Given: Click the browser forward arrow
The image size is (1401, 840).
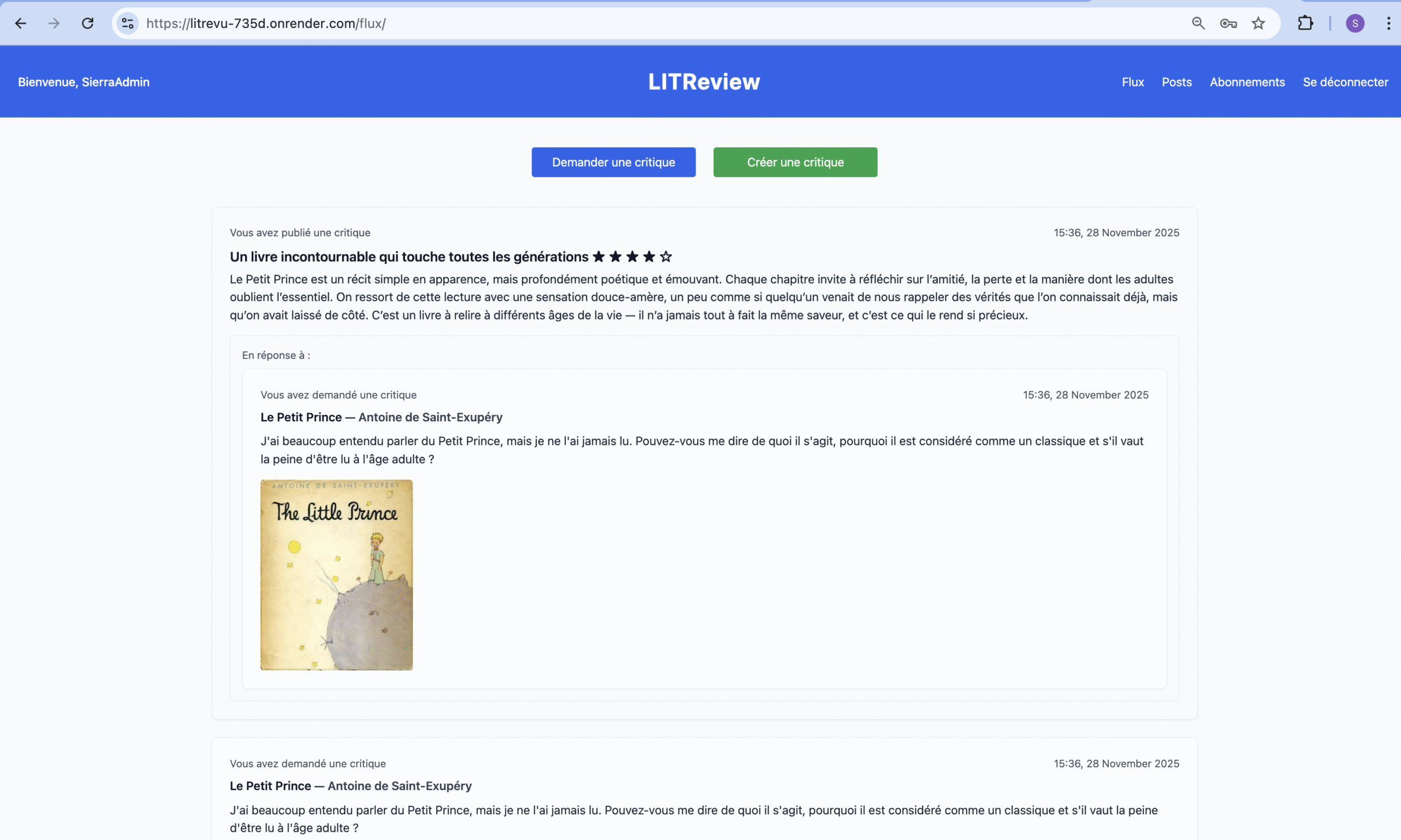Looking at the screenshot, I should tap(54, 23).
